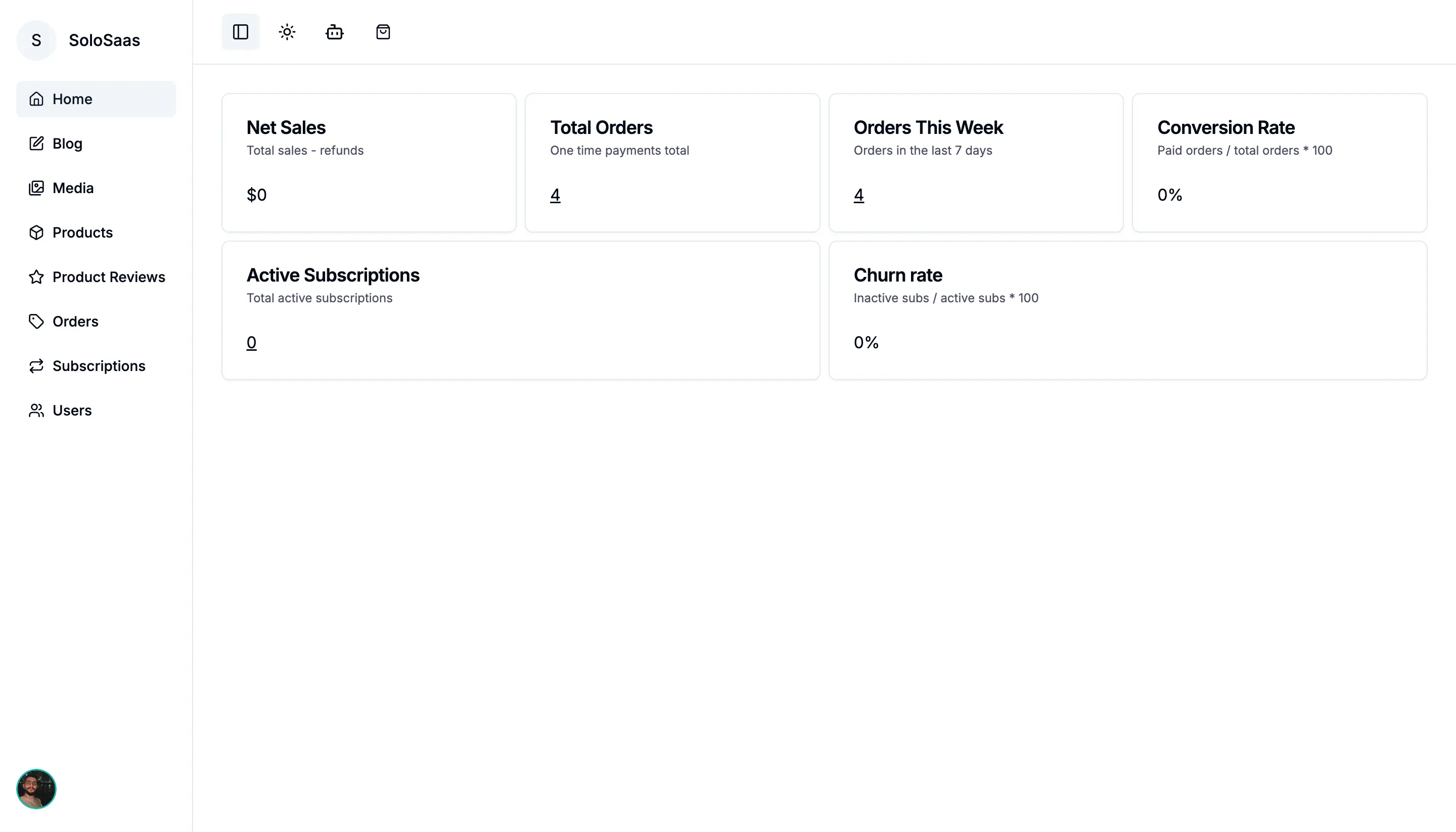Switch theme with the sun icon
This screenshot has height=832, width=1456.
(288, 32)
